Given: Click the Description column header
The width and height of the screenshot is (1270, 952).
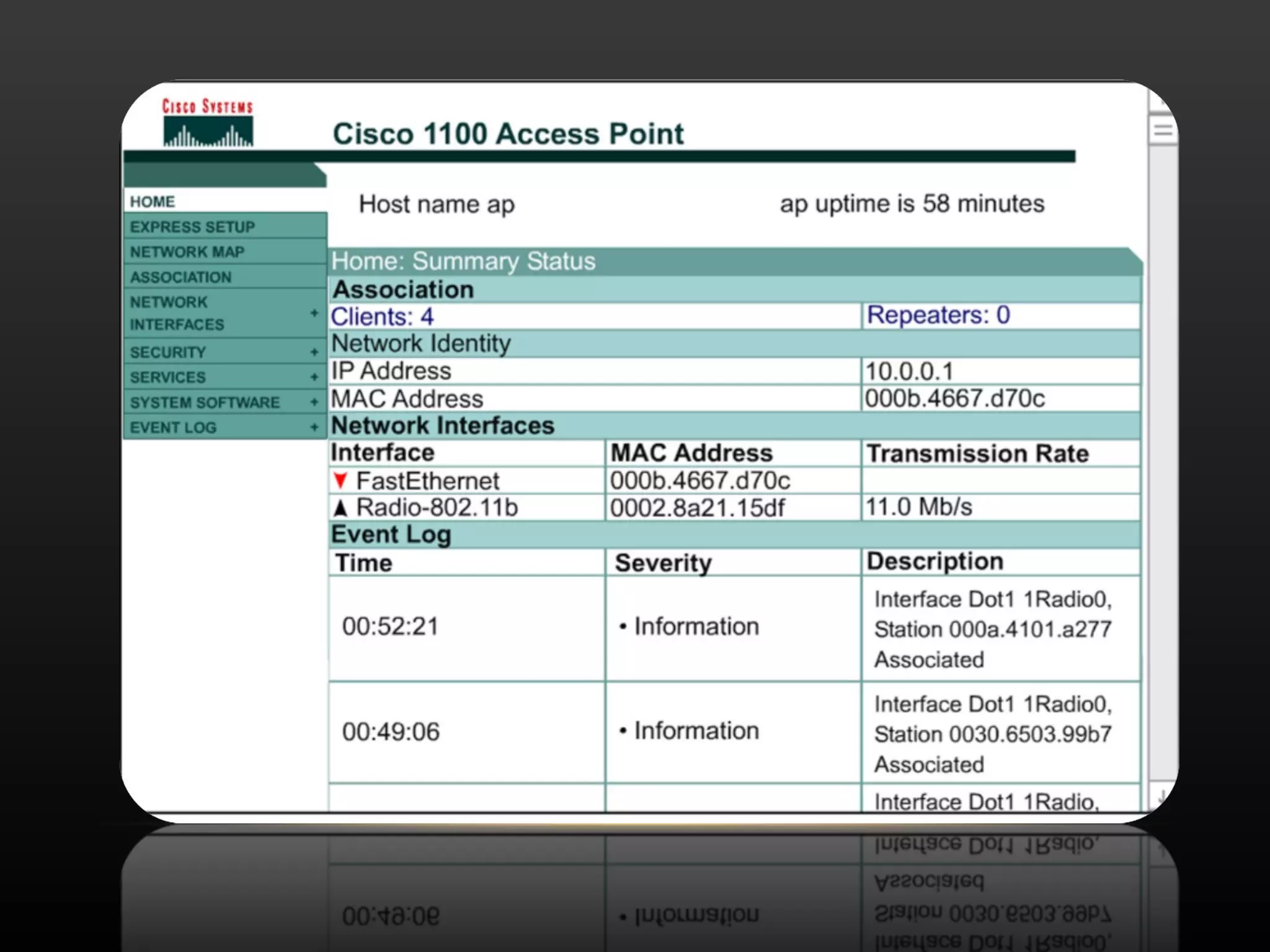Looking at the screenshot, I should (935, 561).
